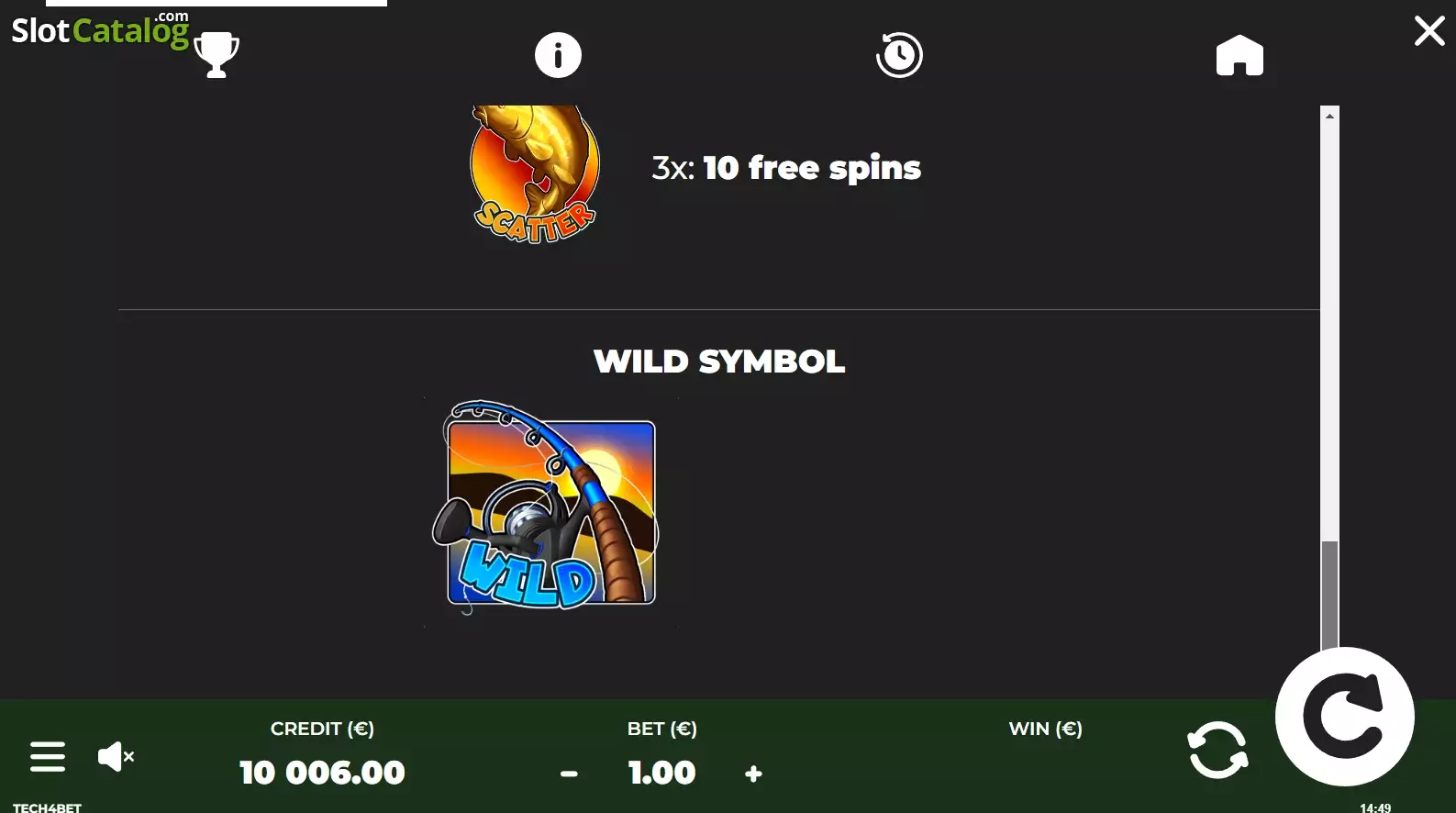Click the TECH4BET label
1456x813 pixels.
(47, 807)
